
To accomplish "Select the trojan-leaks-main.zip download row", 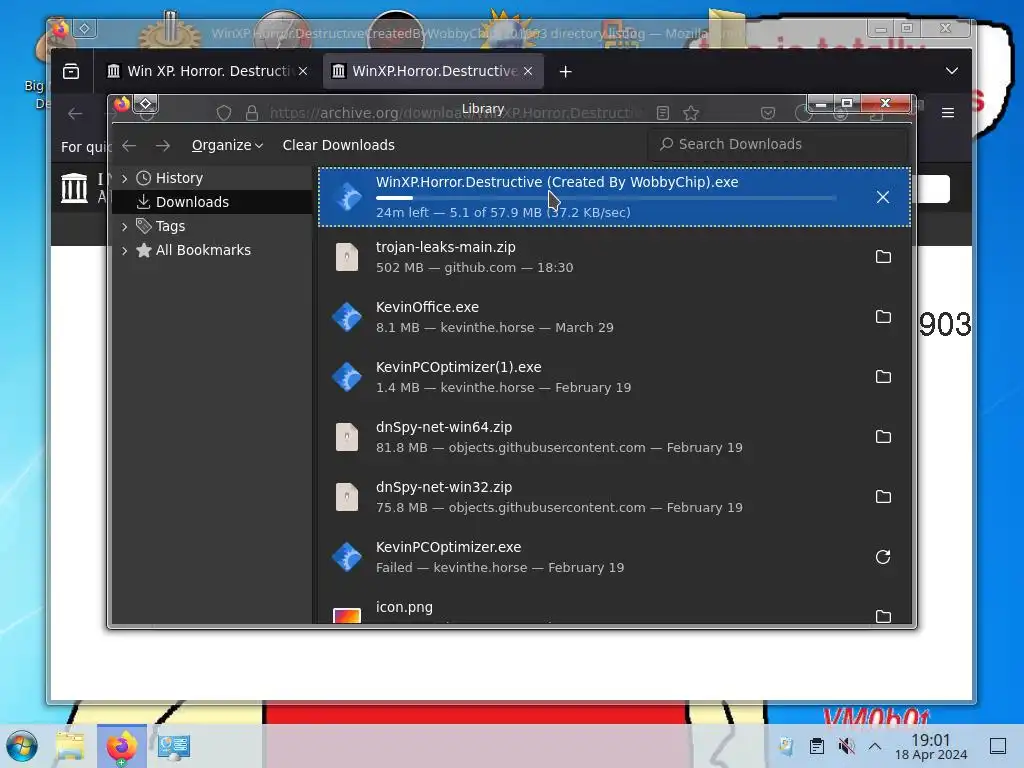I will pyautogui.click(x=614, y=257).
